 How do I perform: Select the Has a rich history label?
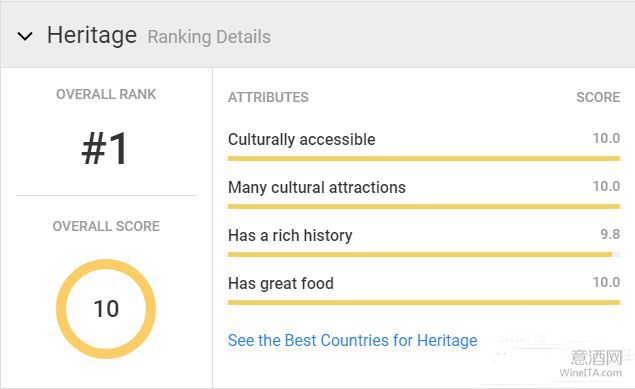(x=290, y=235)
